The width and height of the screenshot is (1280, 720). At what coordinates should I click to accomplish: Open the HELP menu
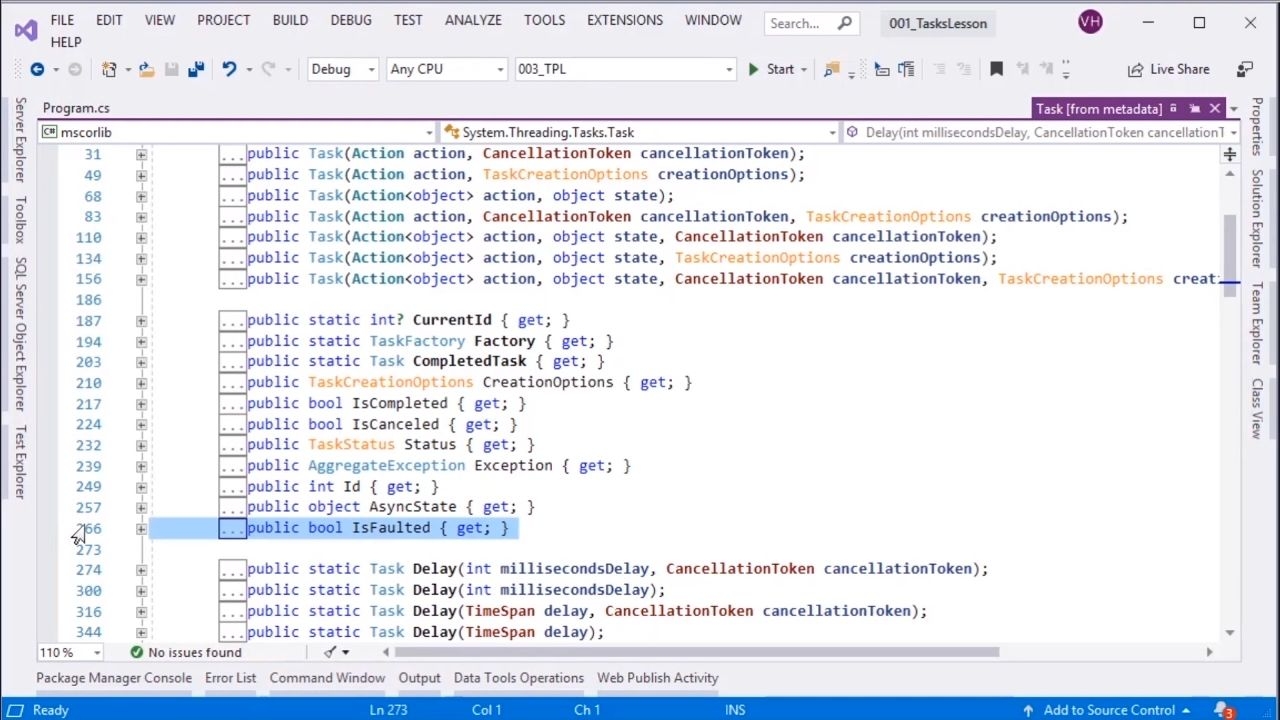(x=66, y=42)
